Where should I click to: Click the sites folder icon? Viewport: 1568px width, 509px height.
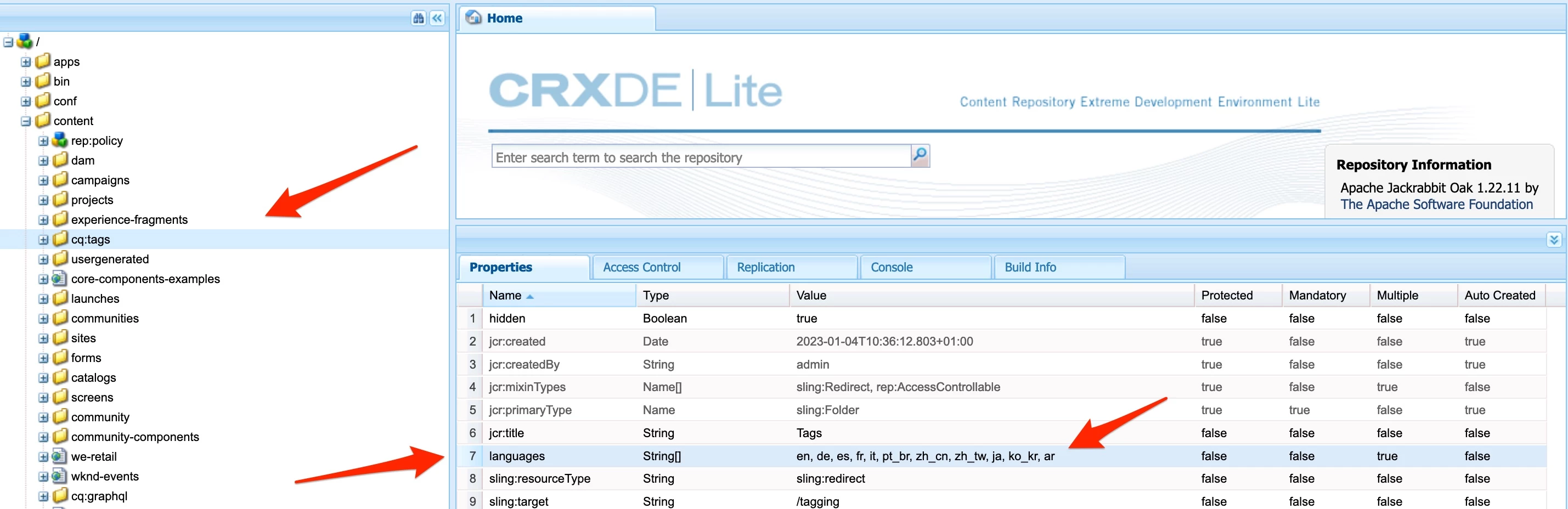click(x=60, y=338)
